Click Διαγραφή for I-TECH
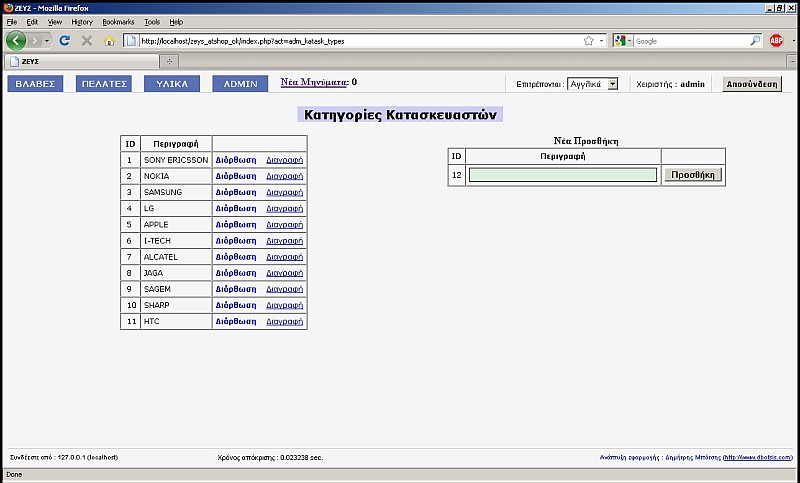Viewport: 800px width, 483px height. [x=285, y=241]
